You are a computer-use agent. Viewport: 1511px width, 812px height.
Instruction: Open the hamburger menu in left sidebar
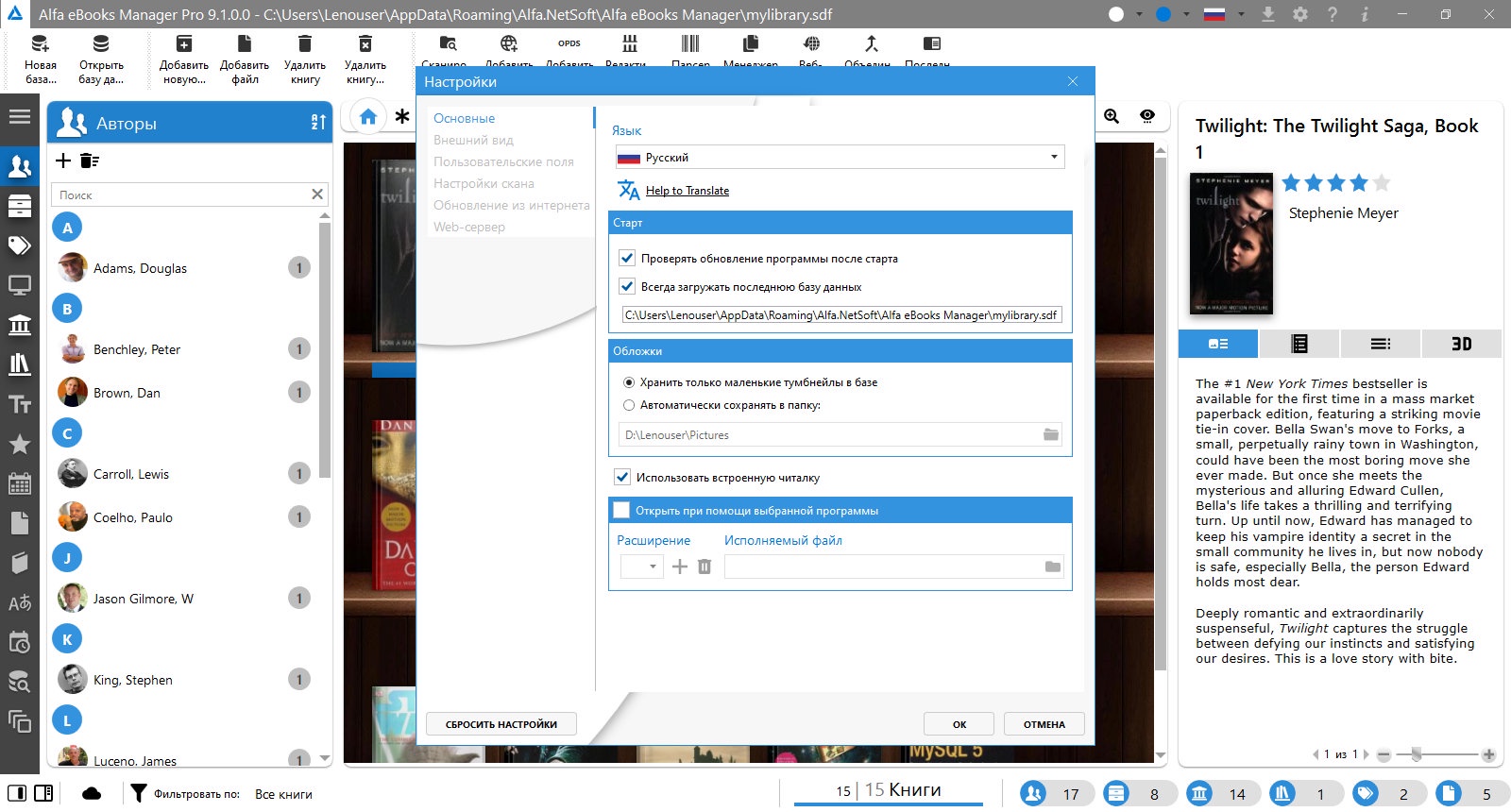pyautogui.click(x=20, y=117)
